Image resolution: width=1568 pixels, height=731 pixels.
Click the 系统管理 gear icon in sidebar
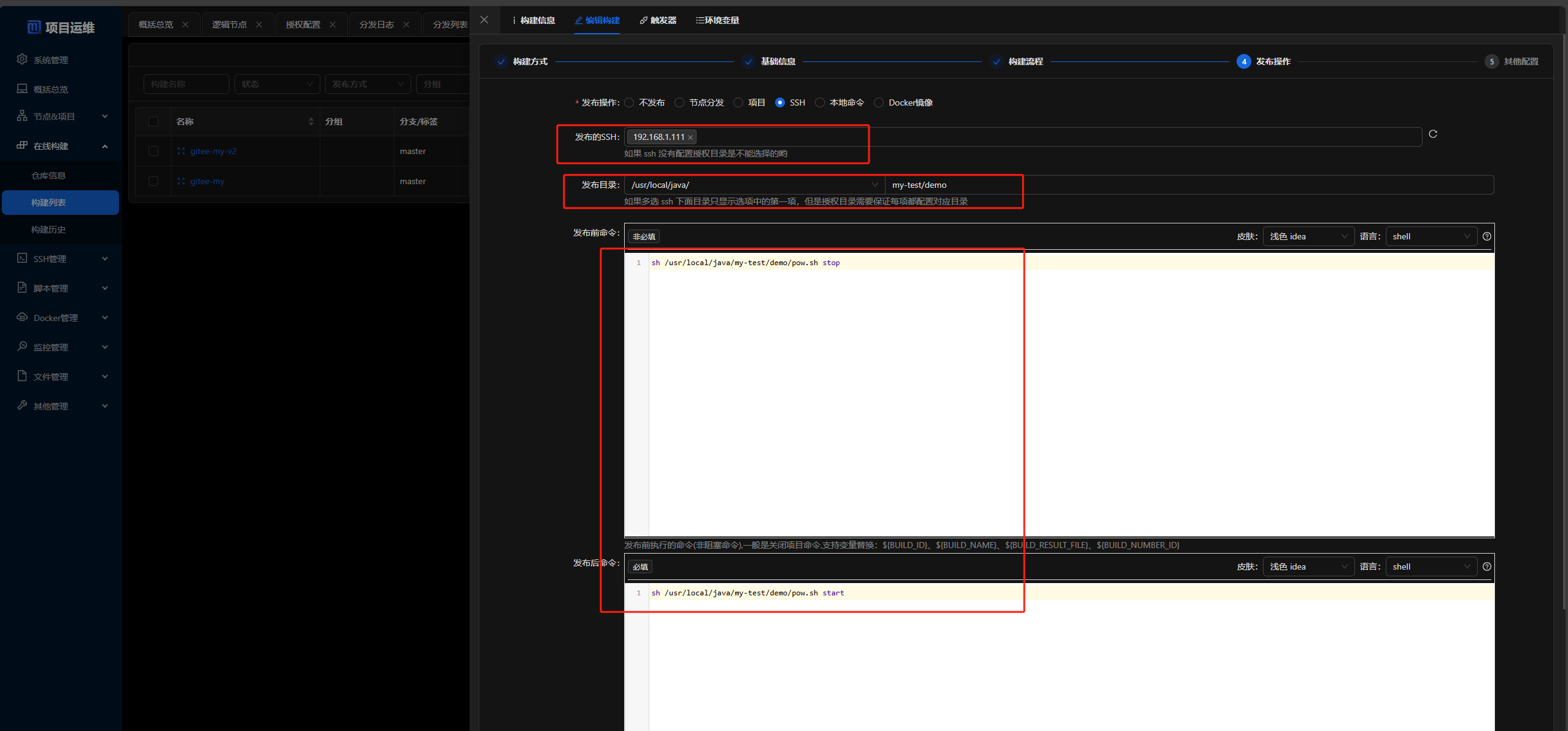point(22,59)
